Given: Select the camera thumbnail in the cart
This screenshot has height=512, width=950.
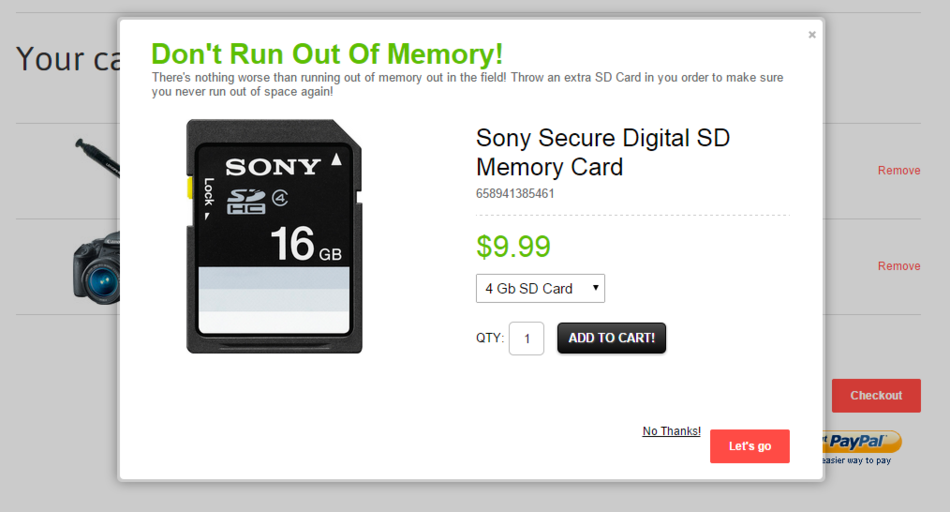Looking at the screenshot, I should click(97, 268).
